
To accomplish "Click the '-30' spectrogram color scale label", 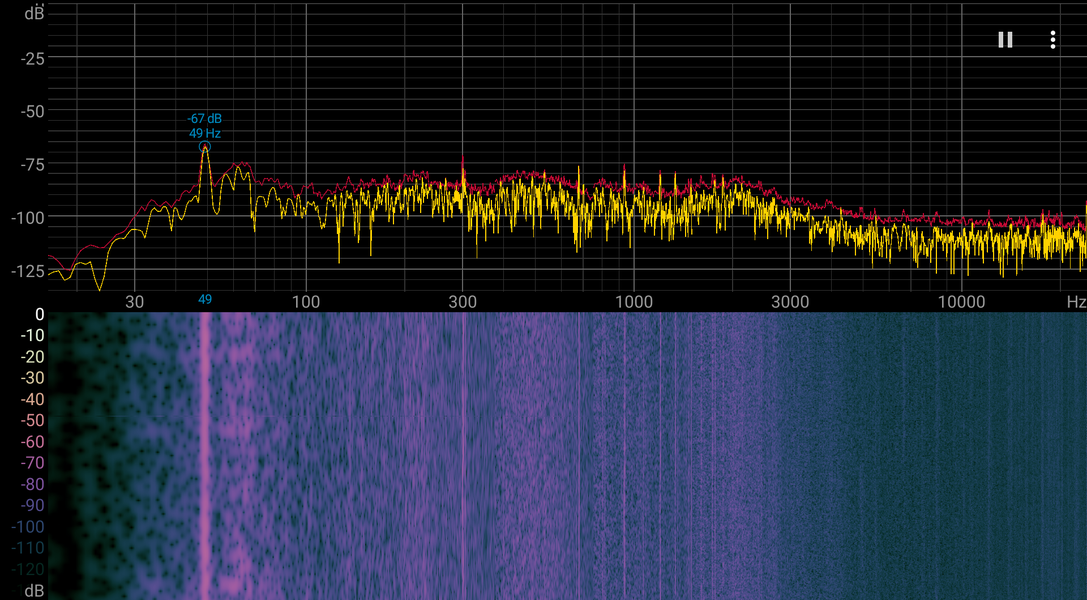I will click(31, 378).
